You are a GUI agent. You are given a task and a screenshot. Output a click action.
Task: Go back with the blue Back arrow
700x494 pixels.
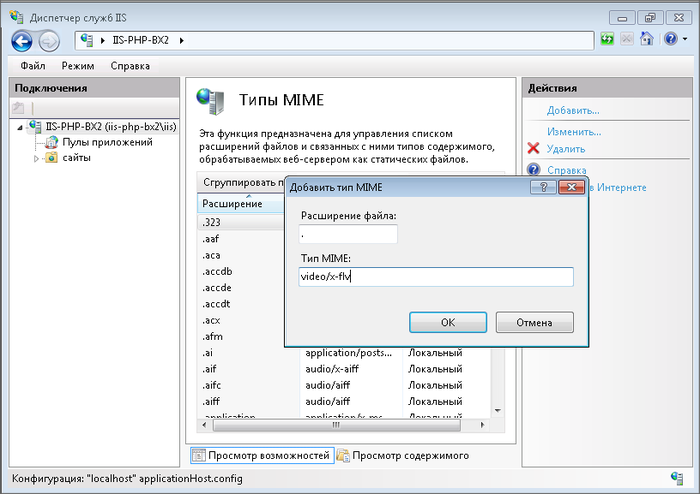point(22,42)
